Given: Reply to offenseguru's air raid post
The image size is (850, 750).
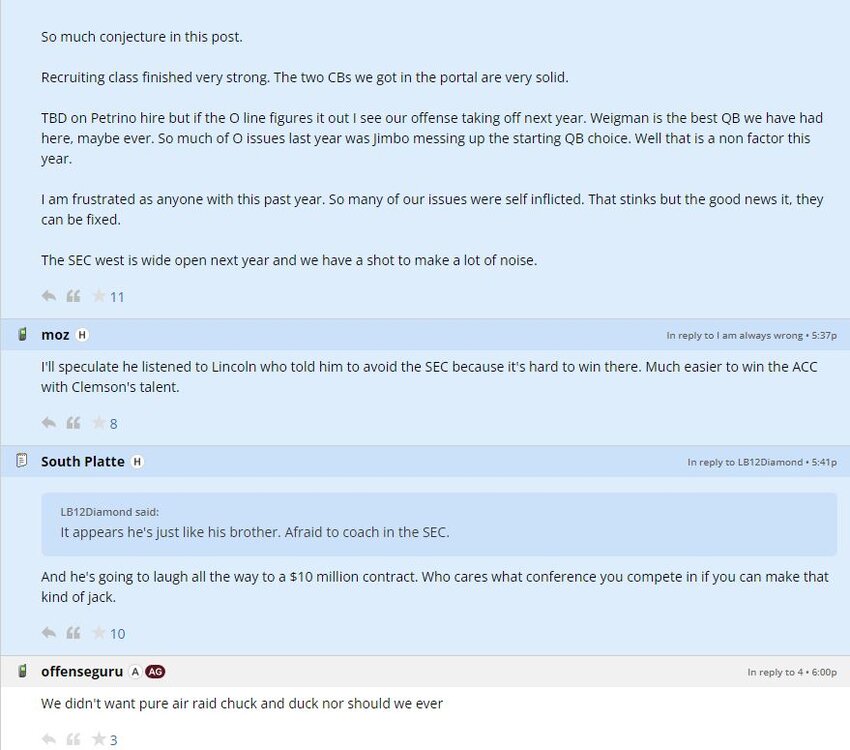Looking at the screenshot, I should point(48,740).
